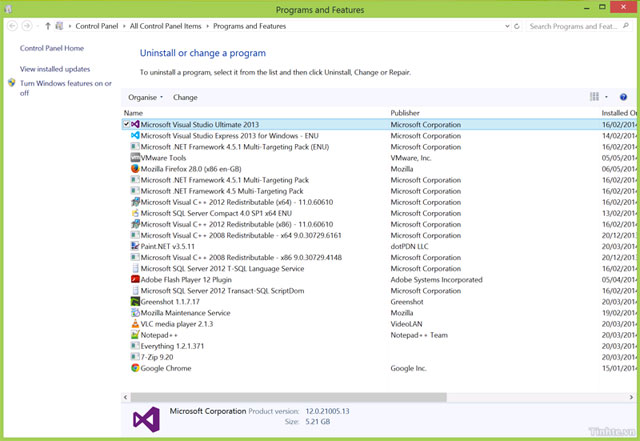Click the Adobe Flash Player 12 icon
Viewport: 640px width, 441px height.
click(135, 279)
